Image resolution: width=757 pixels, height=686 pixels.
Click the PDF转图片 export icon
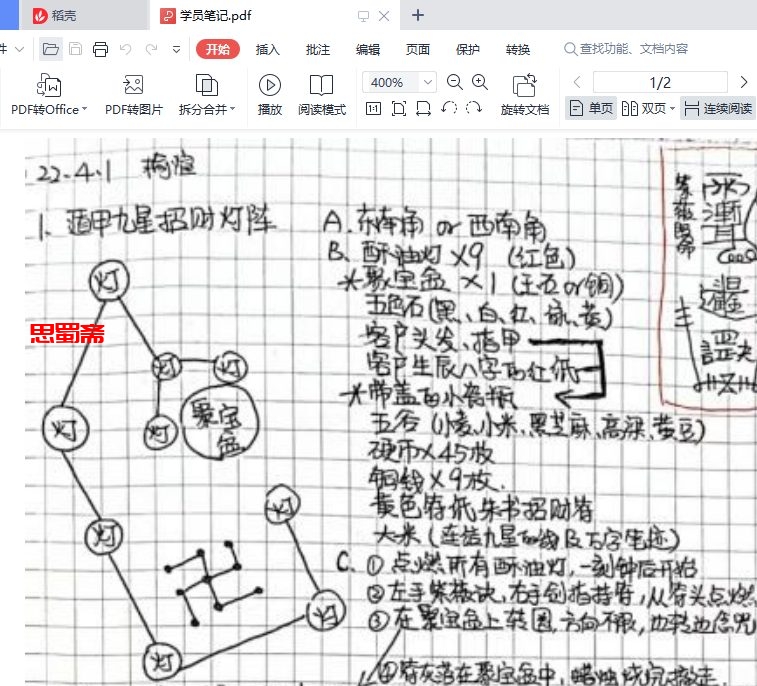(x=133, y=85)
